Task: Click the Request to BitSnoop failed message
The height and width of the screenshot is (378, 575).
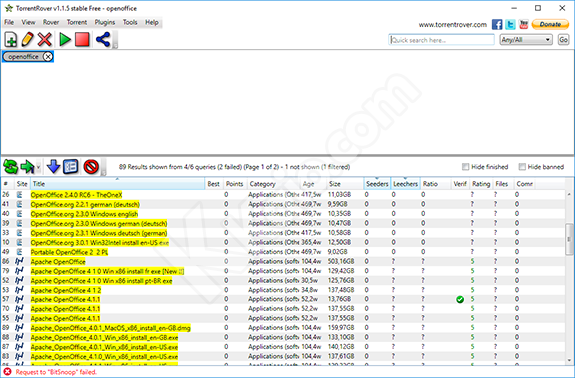Action: (x=56, y=372)
